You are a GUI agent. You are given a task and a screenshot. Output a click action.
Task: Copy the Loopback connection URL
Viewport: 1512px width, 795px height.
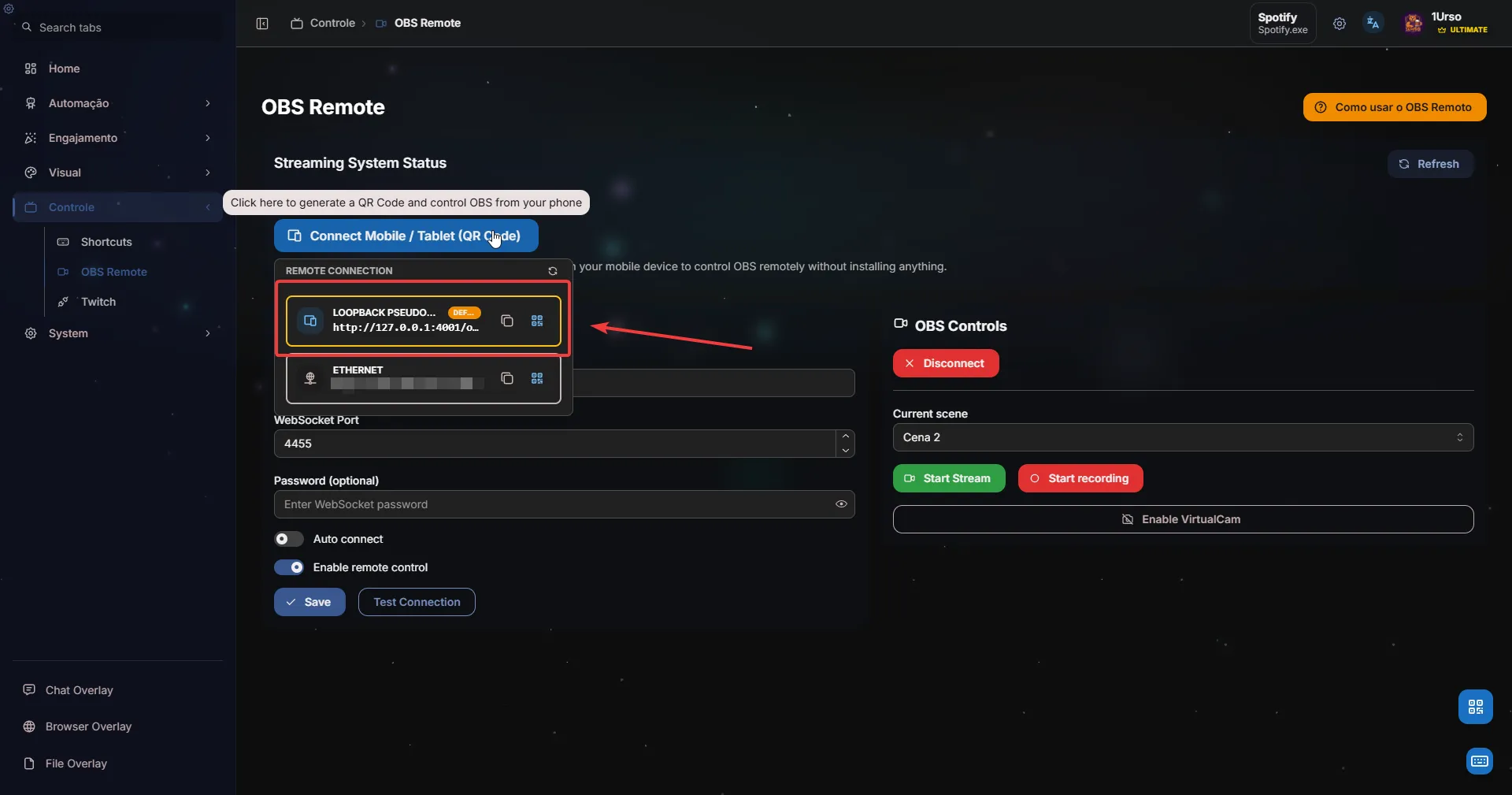(507, 321)
